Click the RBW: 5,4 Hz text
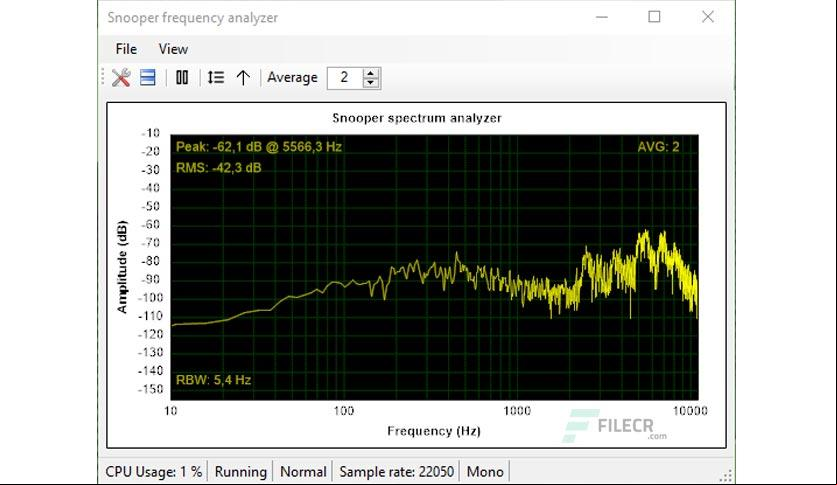The height and width of the screenshot is (485, 837). [214, 380]
